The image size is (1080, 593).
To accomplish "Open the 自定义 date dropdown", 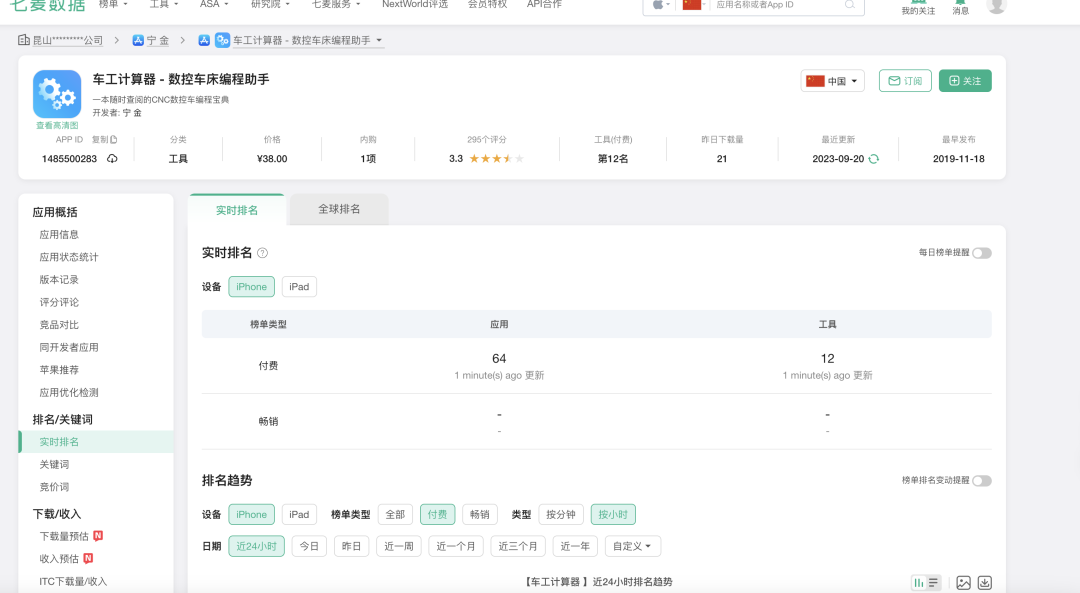I will pyautogui.click(x=632, y=546).
